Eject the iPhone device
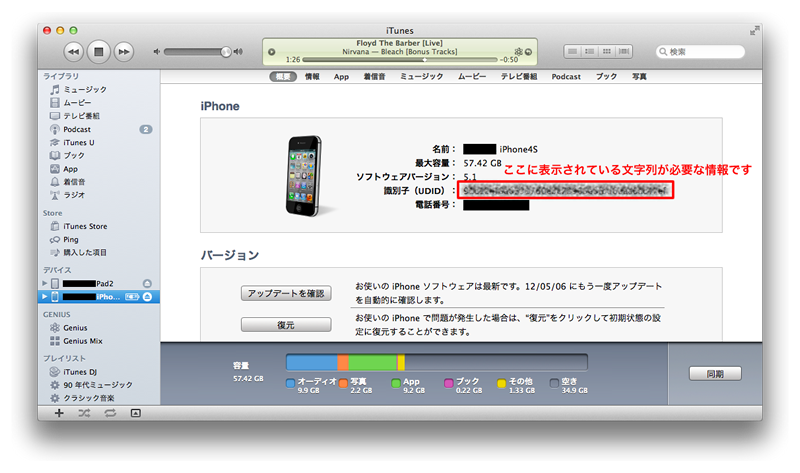This screenshot has height=473, width=800. click(147, 296)
